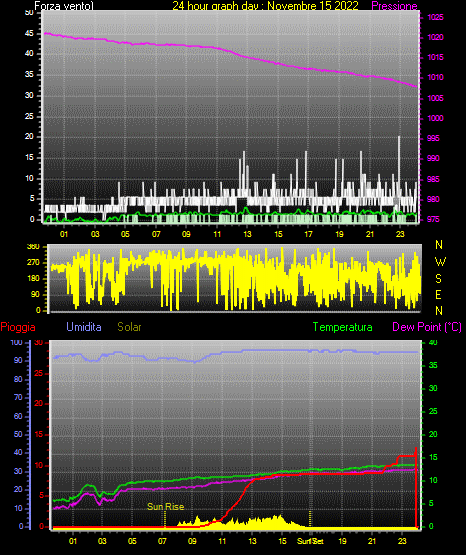Click the Solar legend label
The image size is (466, 555).
point(129,327)
